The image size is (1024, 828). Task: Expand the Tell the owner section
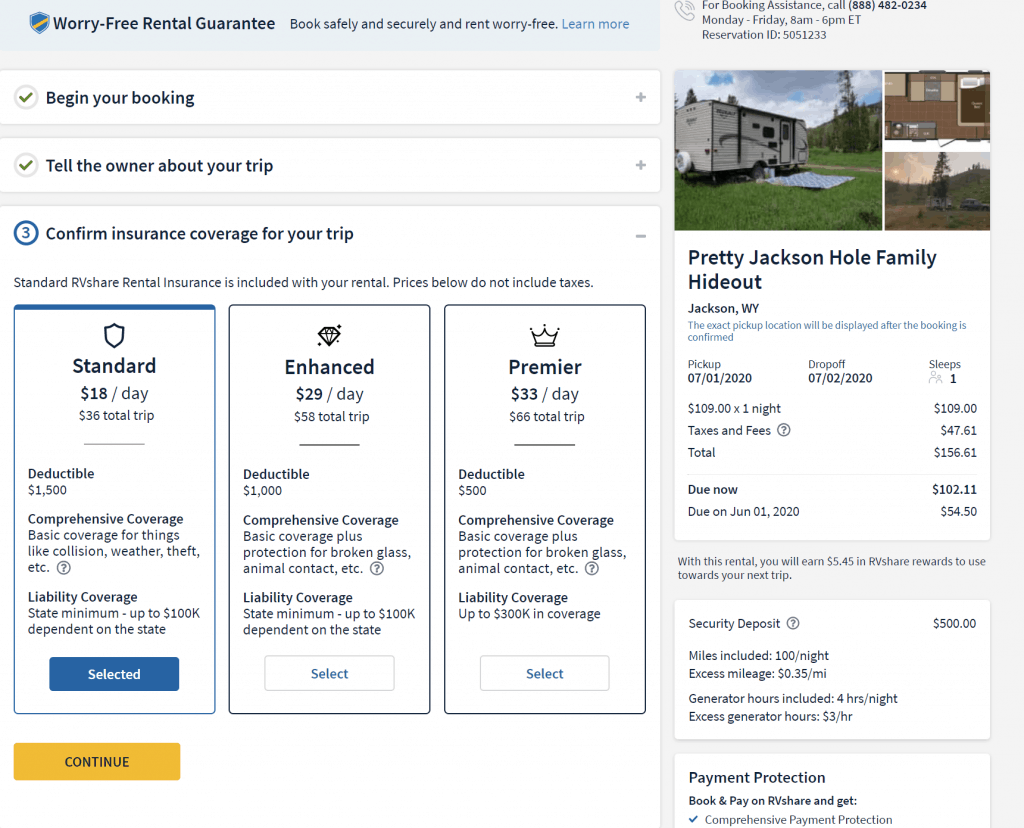click(641, 165)
